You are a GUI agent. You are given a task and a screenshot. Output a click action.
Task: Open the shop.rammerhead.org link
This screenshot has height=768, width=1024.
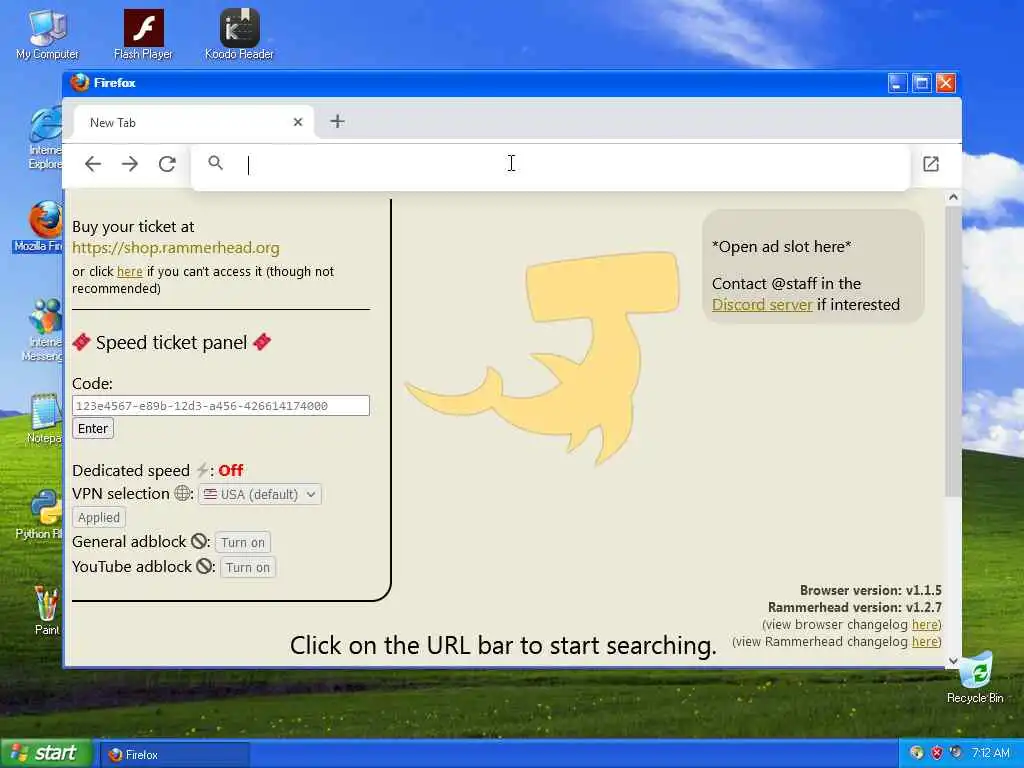pos(176,248)
